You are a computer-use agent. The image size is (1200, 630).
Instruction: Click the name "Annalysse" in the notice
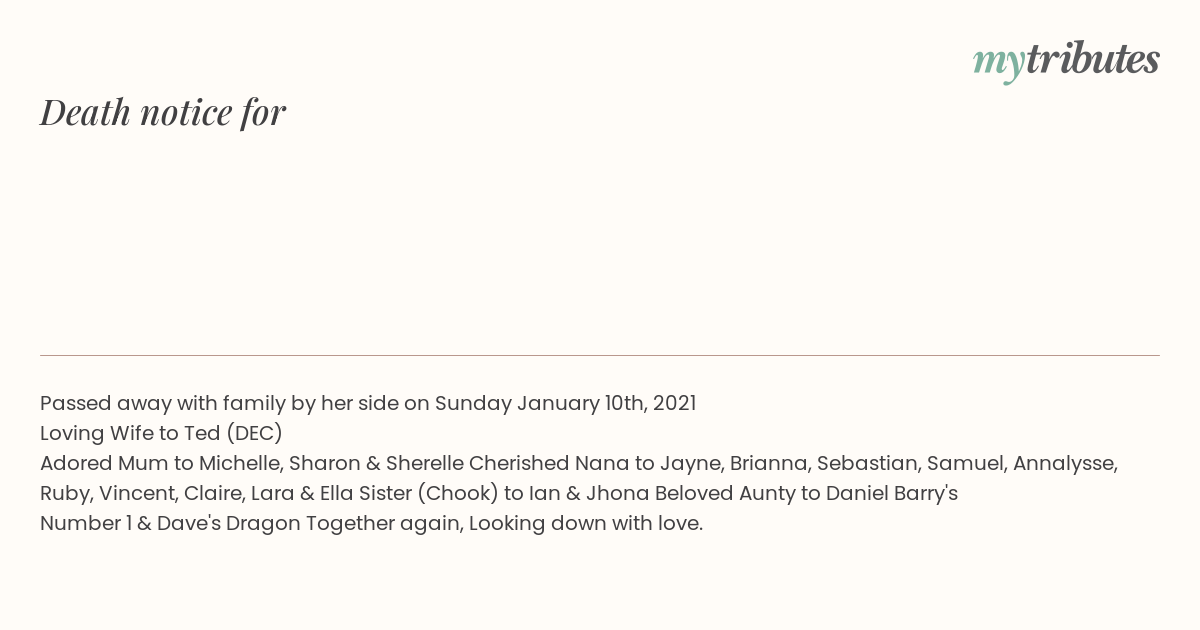pyautogui.click(x=1065, y=463)
